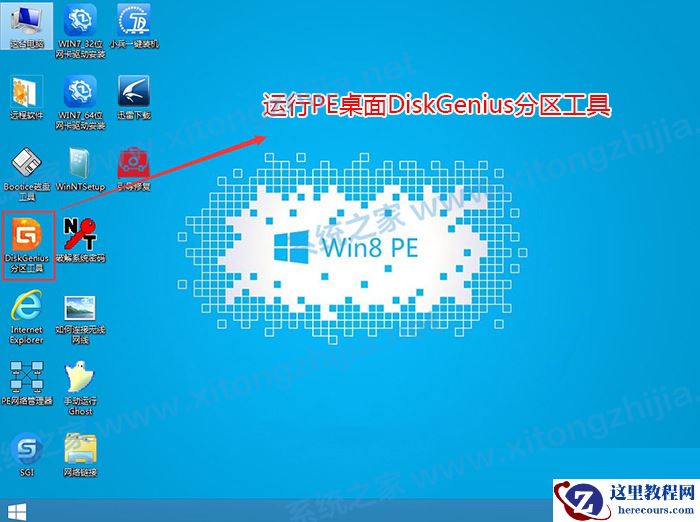The image size is (700, 522).
Task: Open the 破解系统密码 NT key icon
Action: tap(80, 240)
